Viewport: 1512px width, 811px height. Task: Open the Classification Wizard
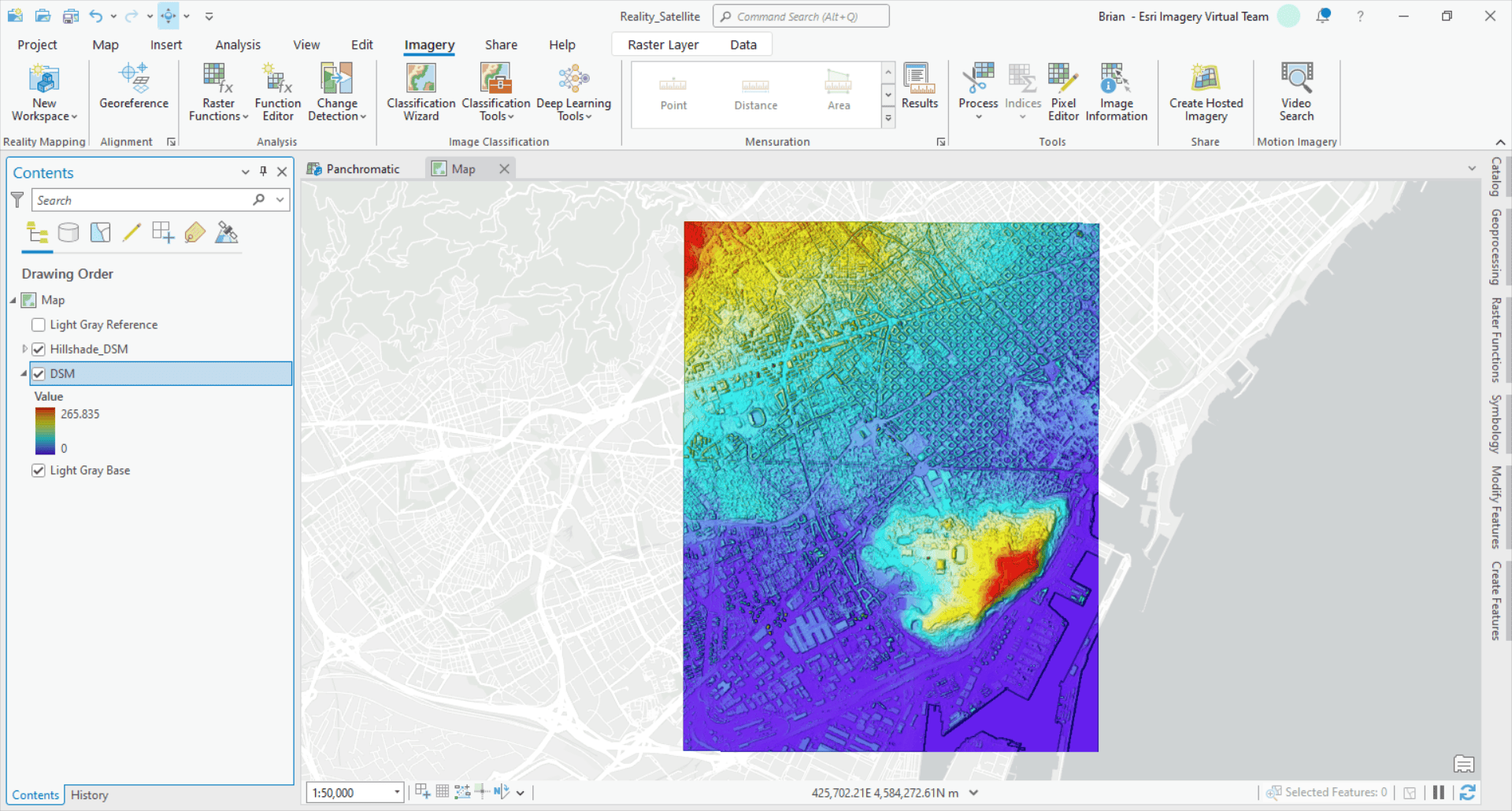(x=420, y=92)
